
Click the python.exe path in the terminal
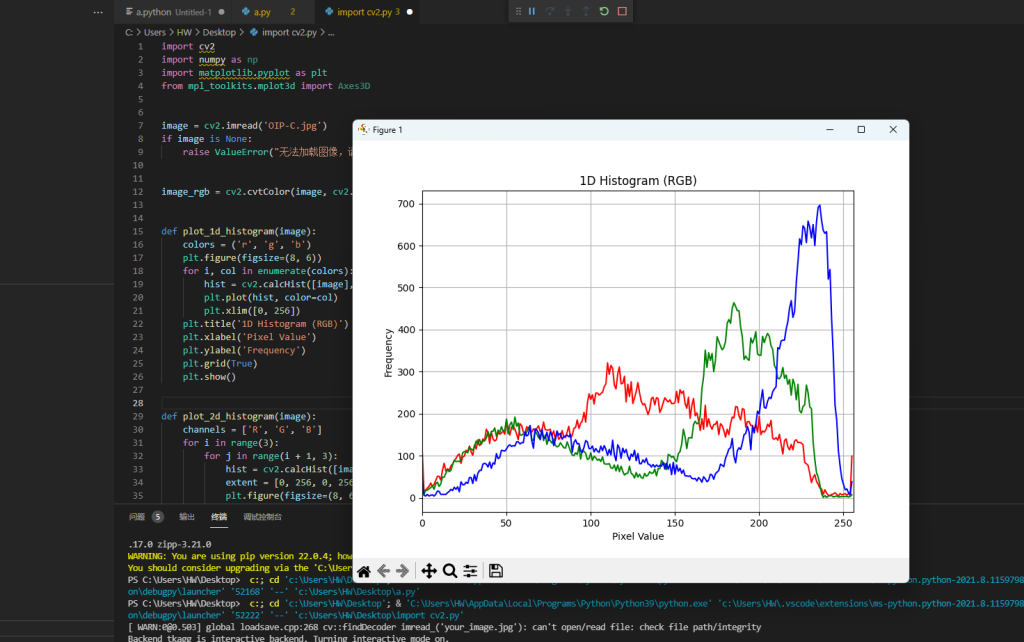pos(558,603)
